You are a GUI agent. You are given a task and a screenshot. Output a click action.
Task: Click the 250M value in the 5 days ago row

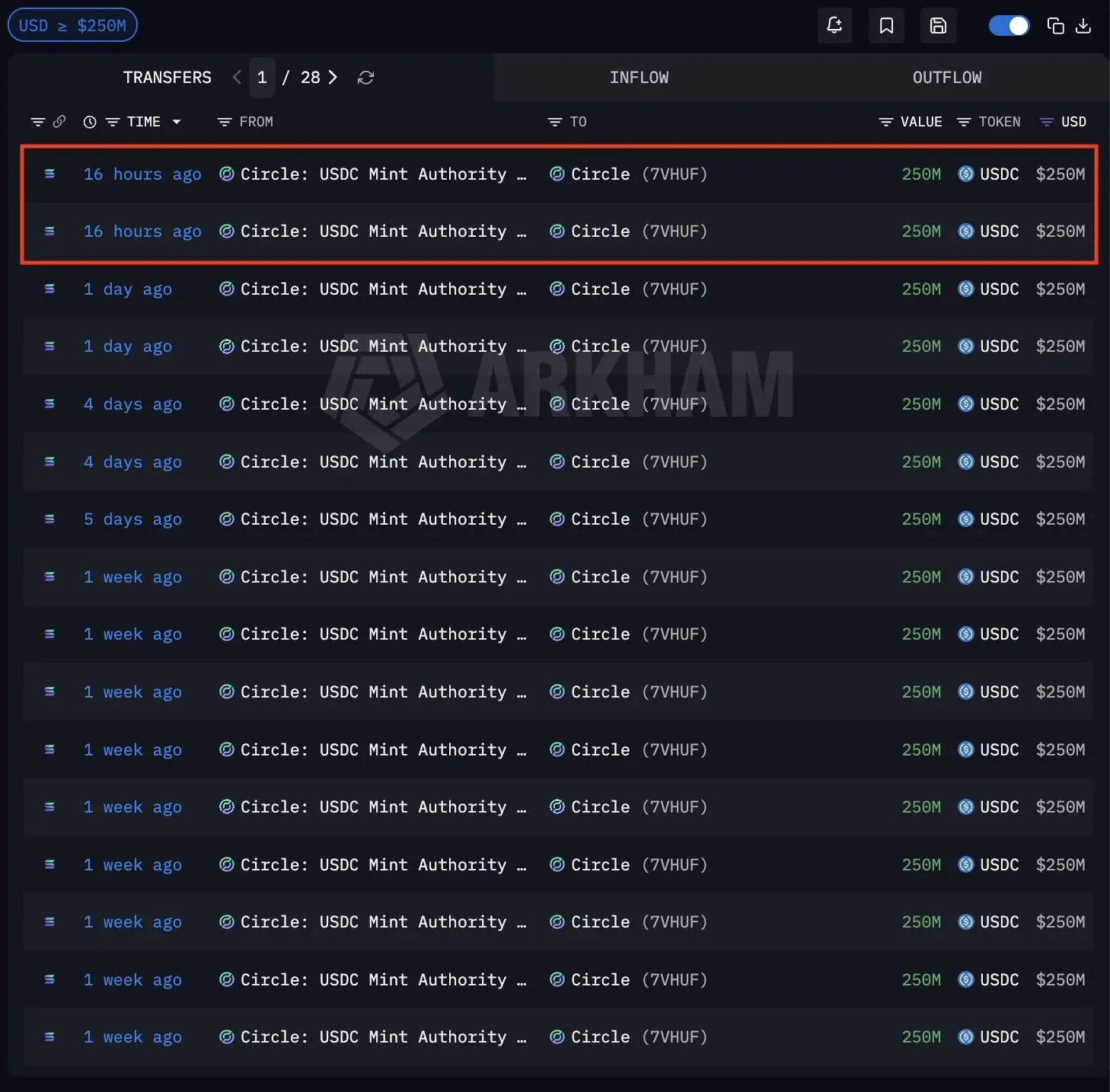pos(921,519)
